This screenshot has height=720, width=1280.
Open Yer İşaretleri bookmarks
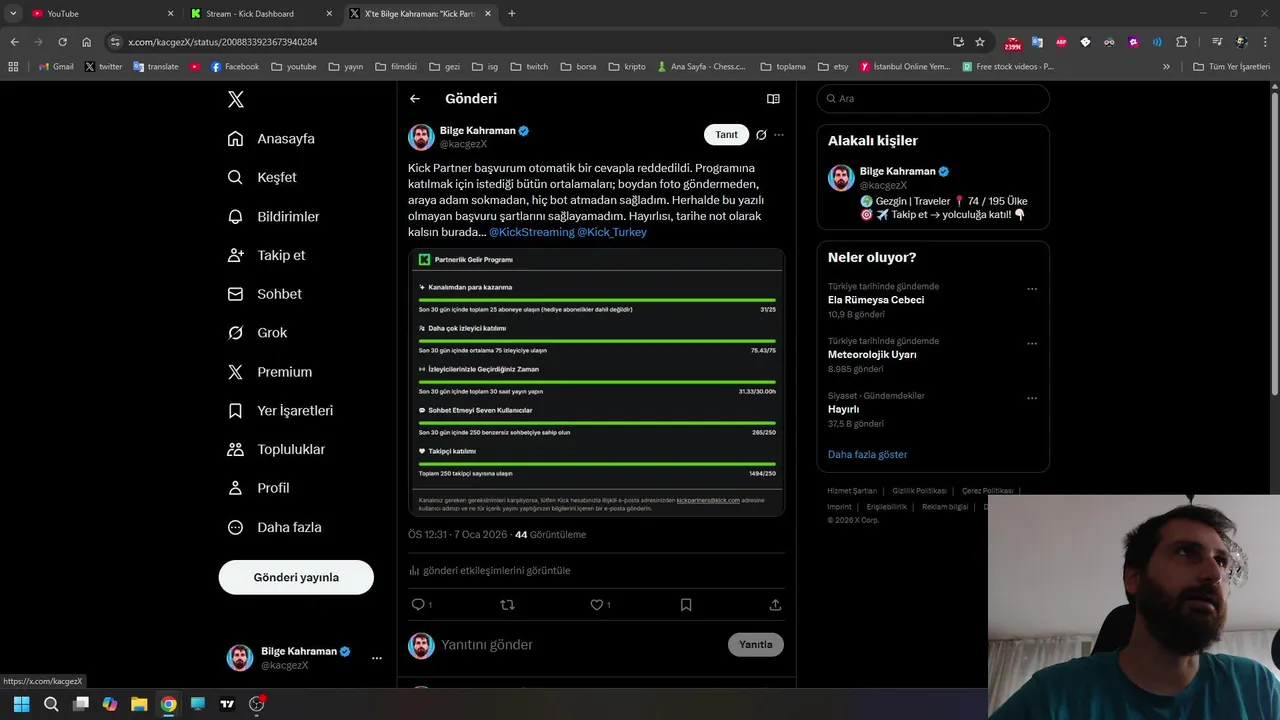coord(280,411)
